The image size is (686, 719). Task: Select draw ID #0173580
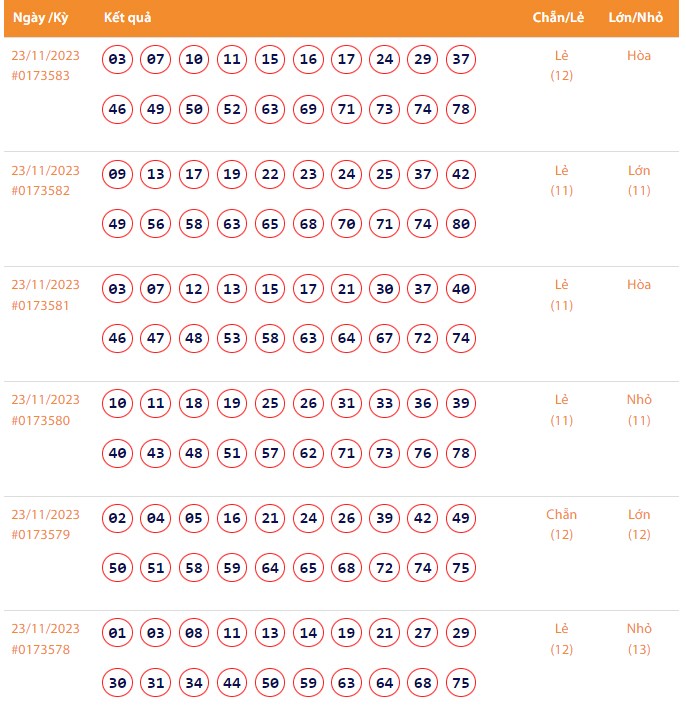41,420
